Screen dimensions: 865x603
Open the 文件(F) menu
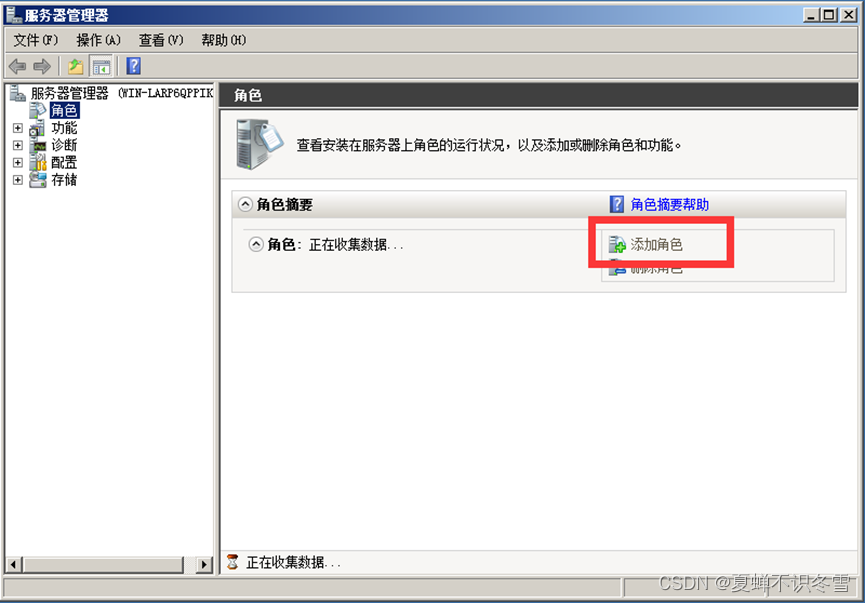tap(35, 40)
